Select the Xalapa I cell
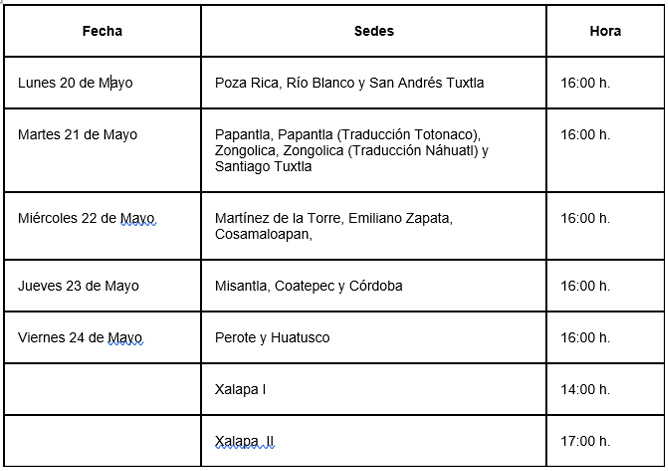The width and height of the screenshot is (668, 471). [240, 389]
